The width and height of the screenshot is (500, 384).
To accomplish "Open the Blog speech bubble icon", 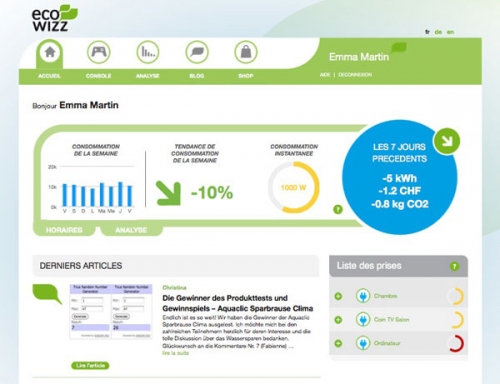I will (197, 52).
